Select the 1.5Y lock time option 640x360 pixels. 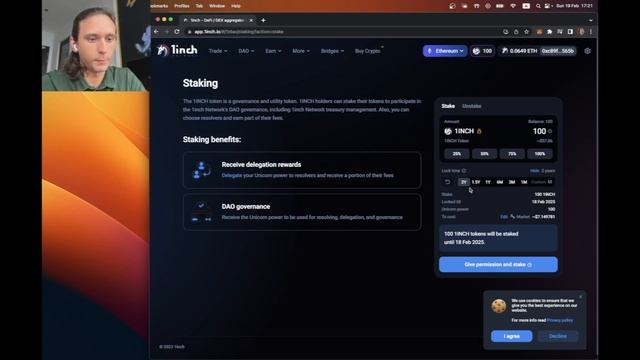pos(476,182)
